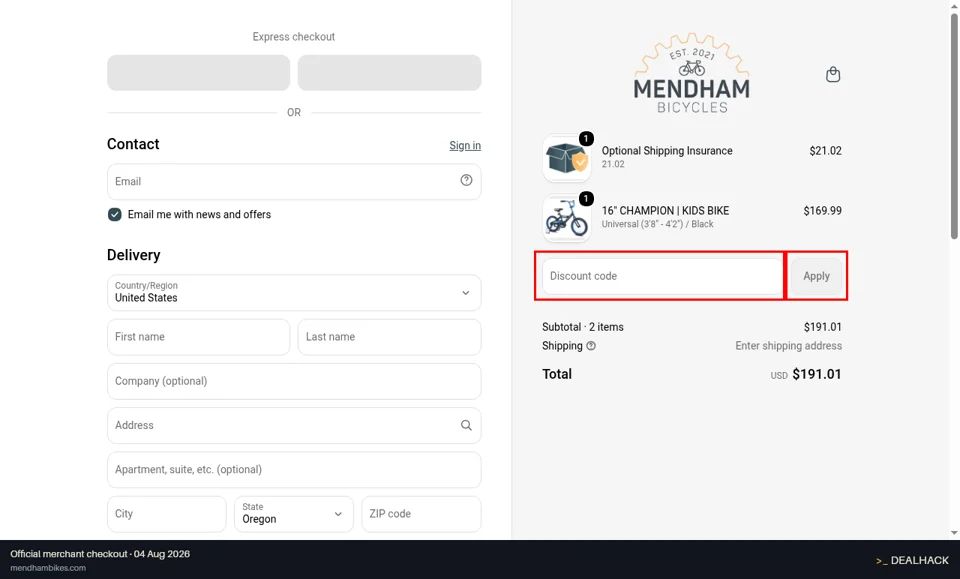Screen dimensions: 960x579
Task: Click the Enter shipping address text
Action: (x=788, y=346)
